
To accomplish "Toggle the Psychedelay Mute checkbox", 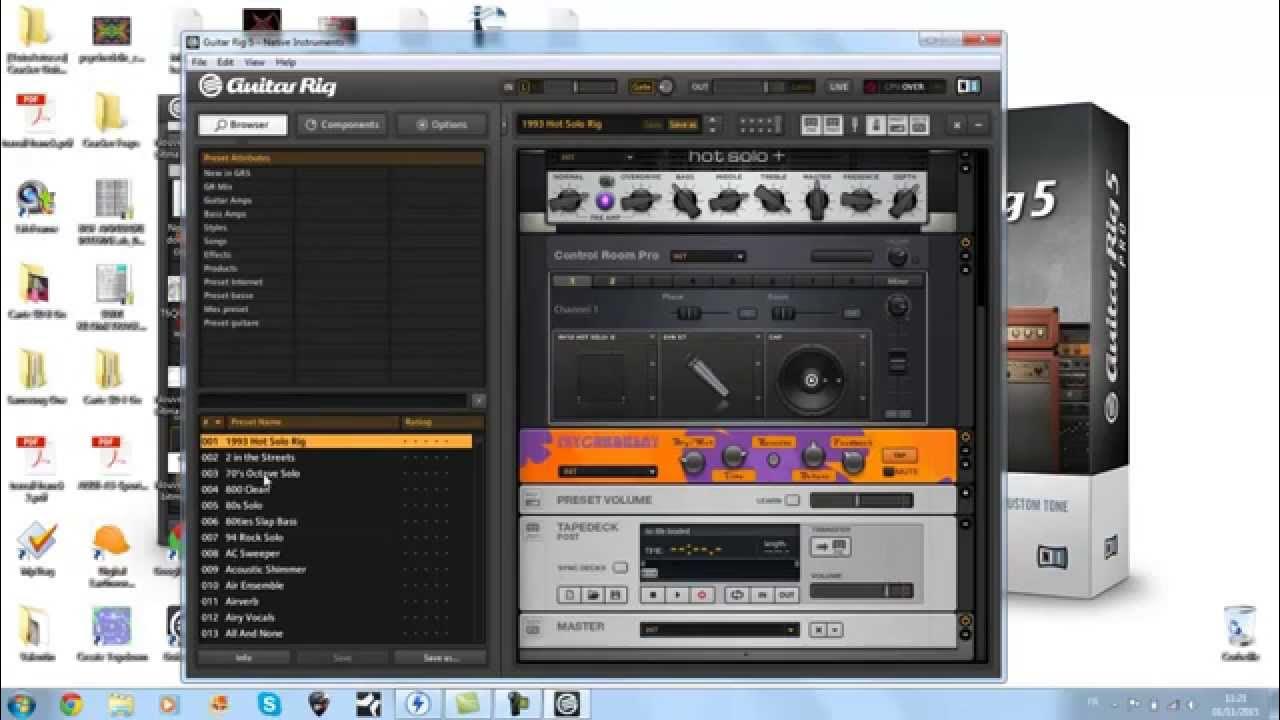I will [889, 471].
